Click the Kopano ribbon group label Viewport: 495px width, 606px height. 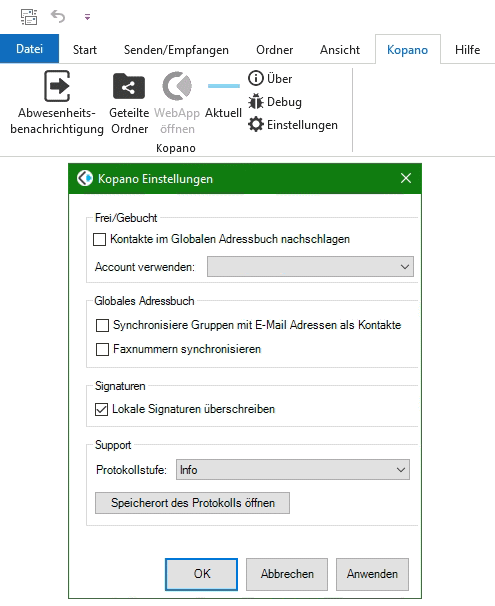click(176, 148)
